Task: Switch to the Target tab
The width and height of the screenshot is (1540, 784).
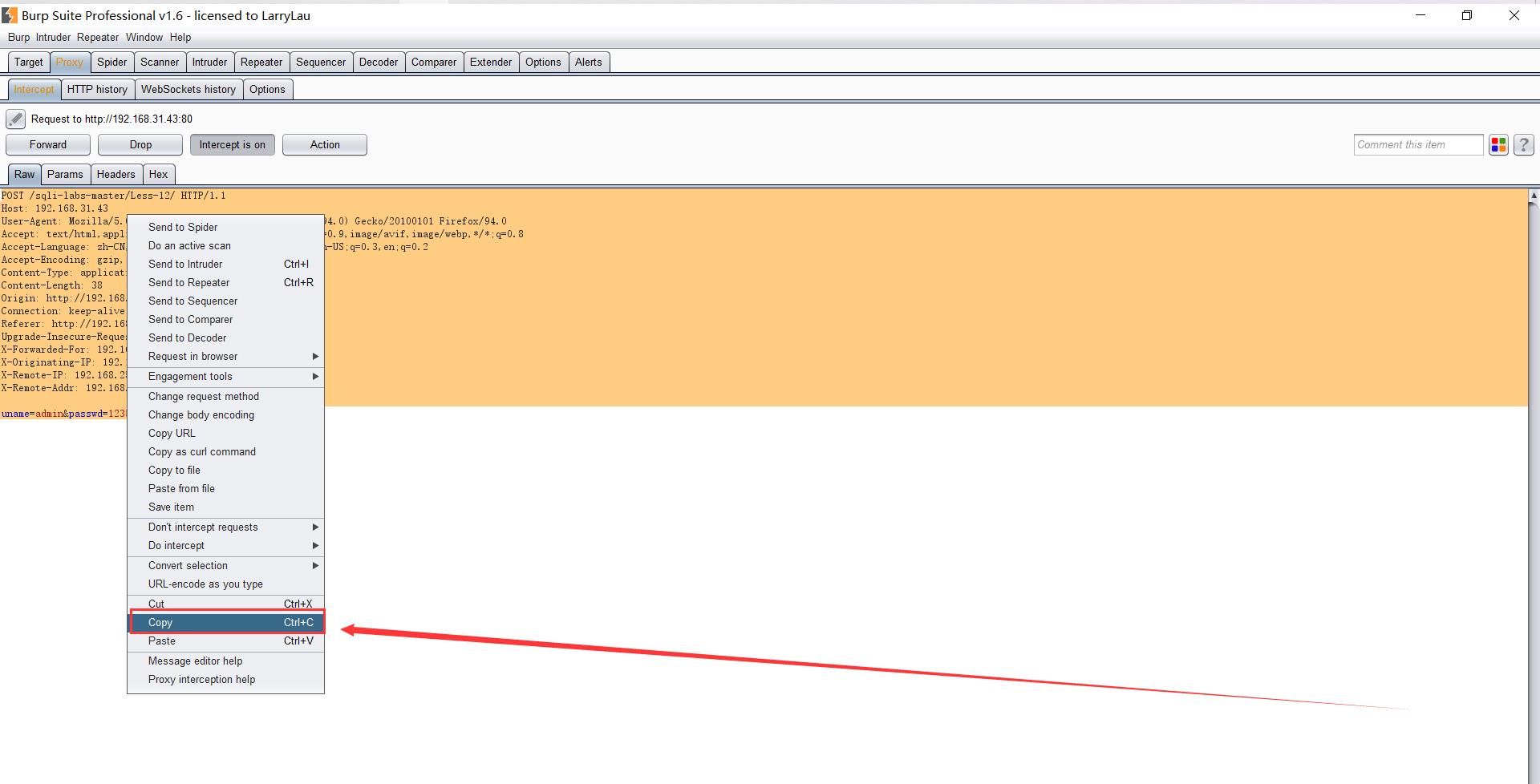Action: pos(29,63)
